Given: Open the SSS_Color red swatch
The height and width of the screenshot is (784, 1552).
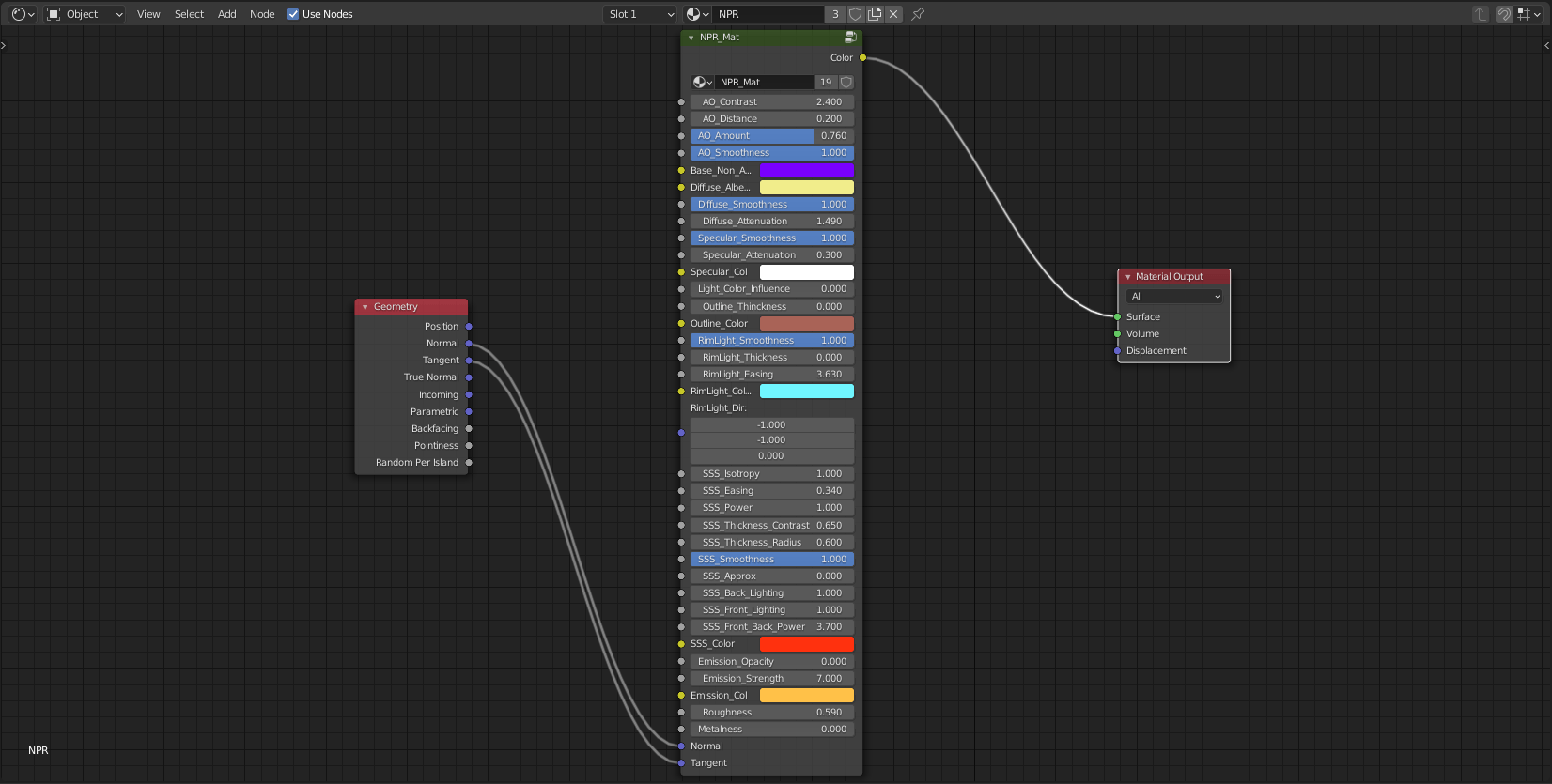Looking at the screenshot, I should [x=807, y=644].
